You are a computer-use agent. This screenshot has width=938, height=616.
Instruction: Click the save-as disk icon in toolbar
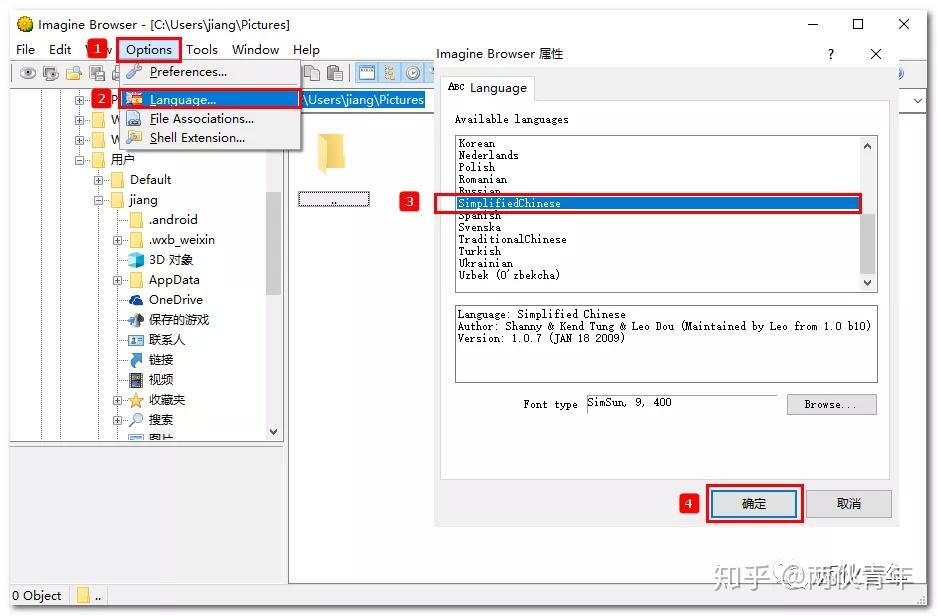coord(96,74)
